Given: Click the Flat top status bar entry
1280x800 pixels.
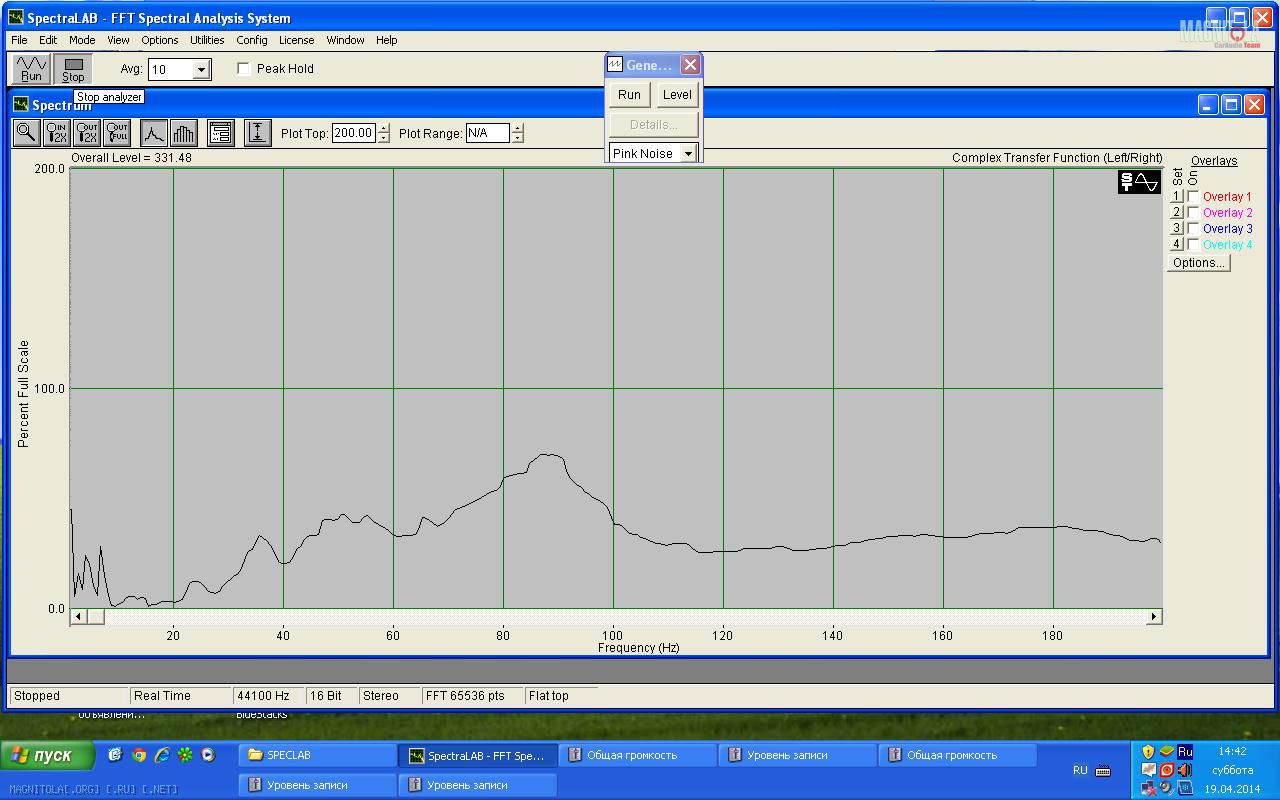Looking at the screenshot, I should click(560, 695).
